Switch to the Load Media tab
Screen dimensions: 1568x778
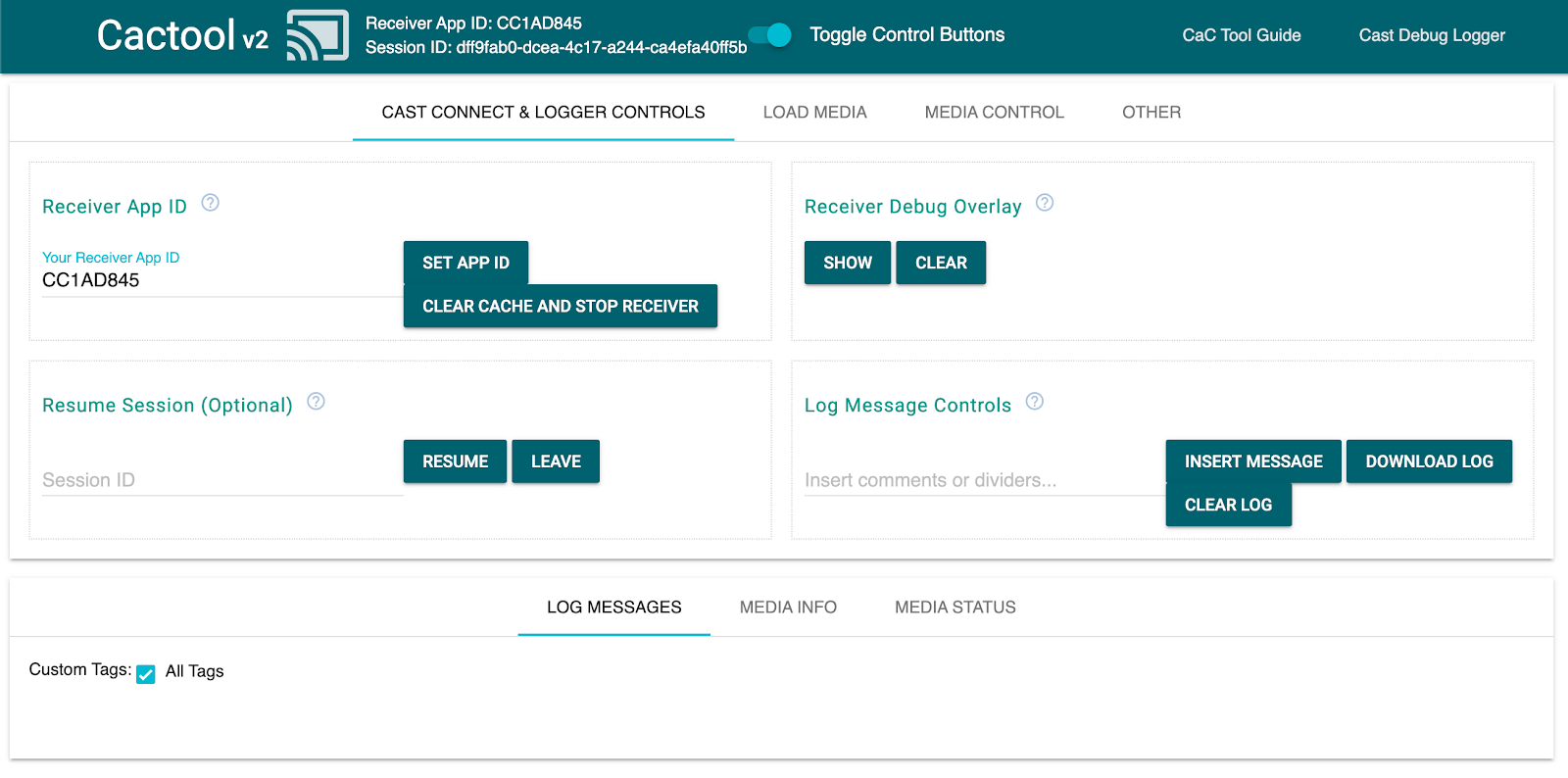click(x=814, y=113)
